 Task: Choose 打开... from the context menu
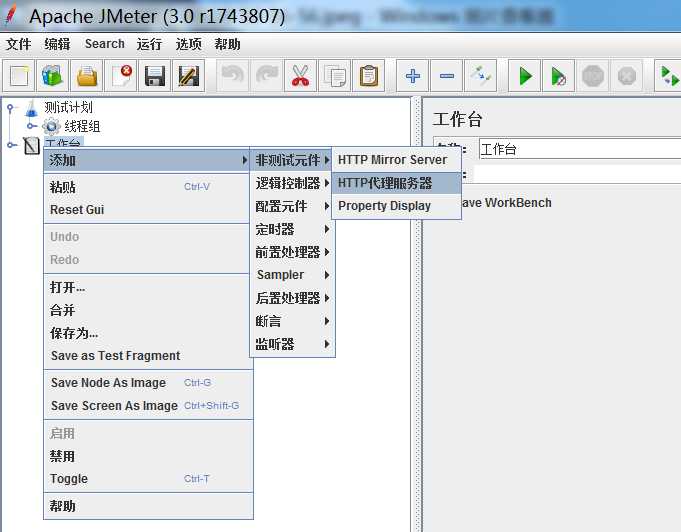tap(147, 287)
